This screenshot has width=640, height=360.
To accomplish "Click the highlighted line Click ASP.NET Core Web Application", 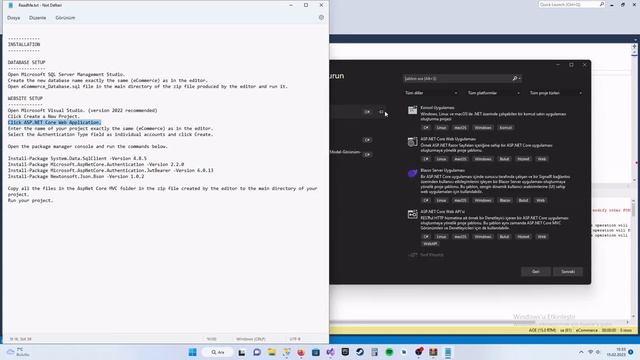I will click(x=54, y=122).
